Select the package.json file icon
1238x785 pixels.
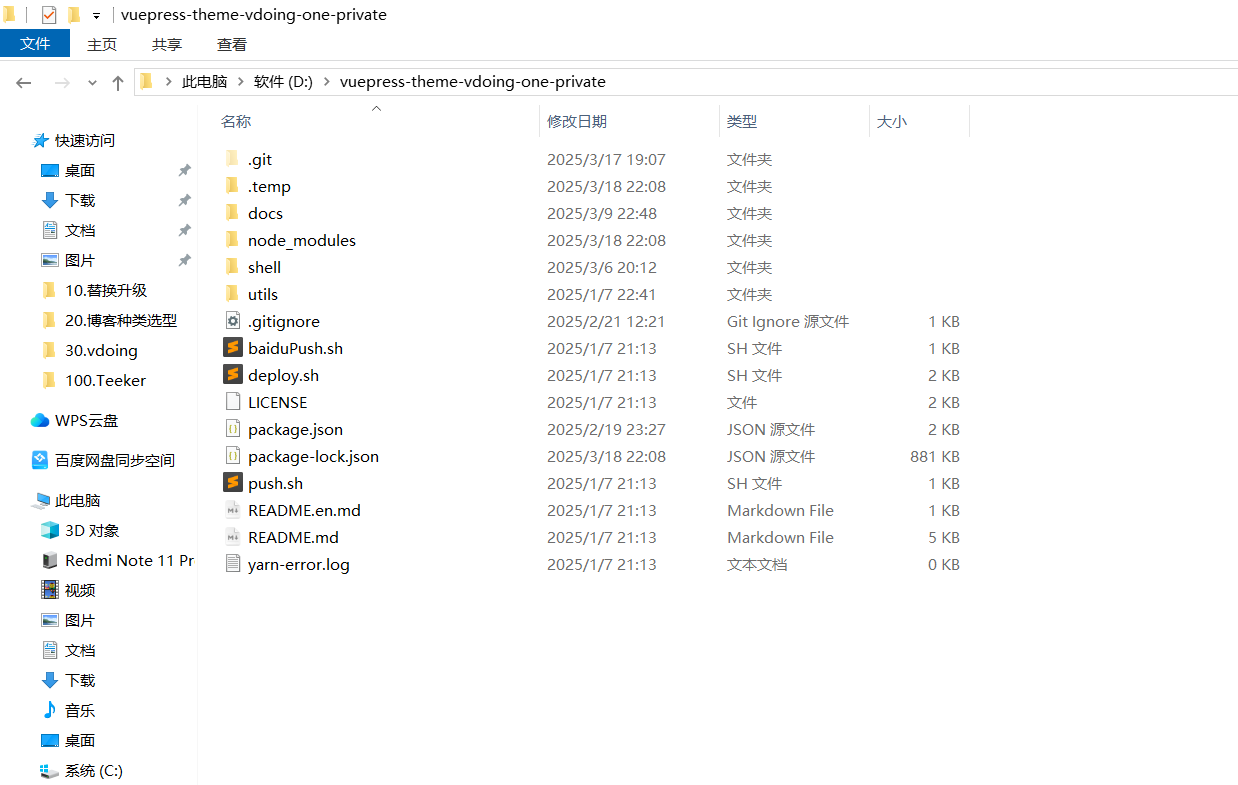pos(232,429)
